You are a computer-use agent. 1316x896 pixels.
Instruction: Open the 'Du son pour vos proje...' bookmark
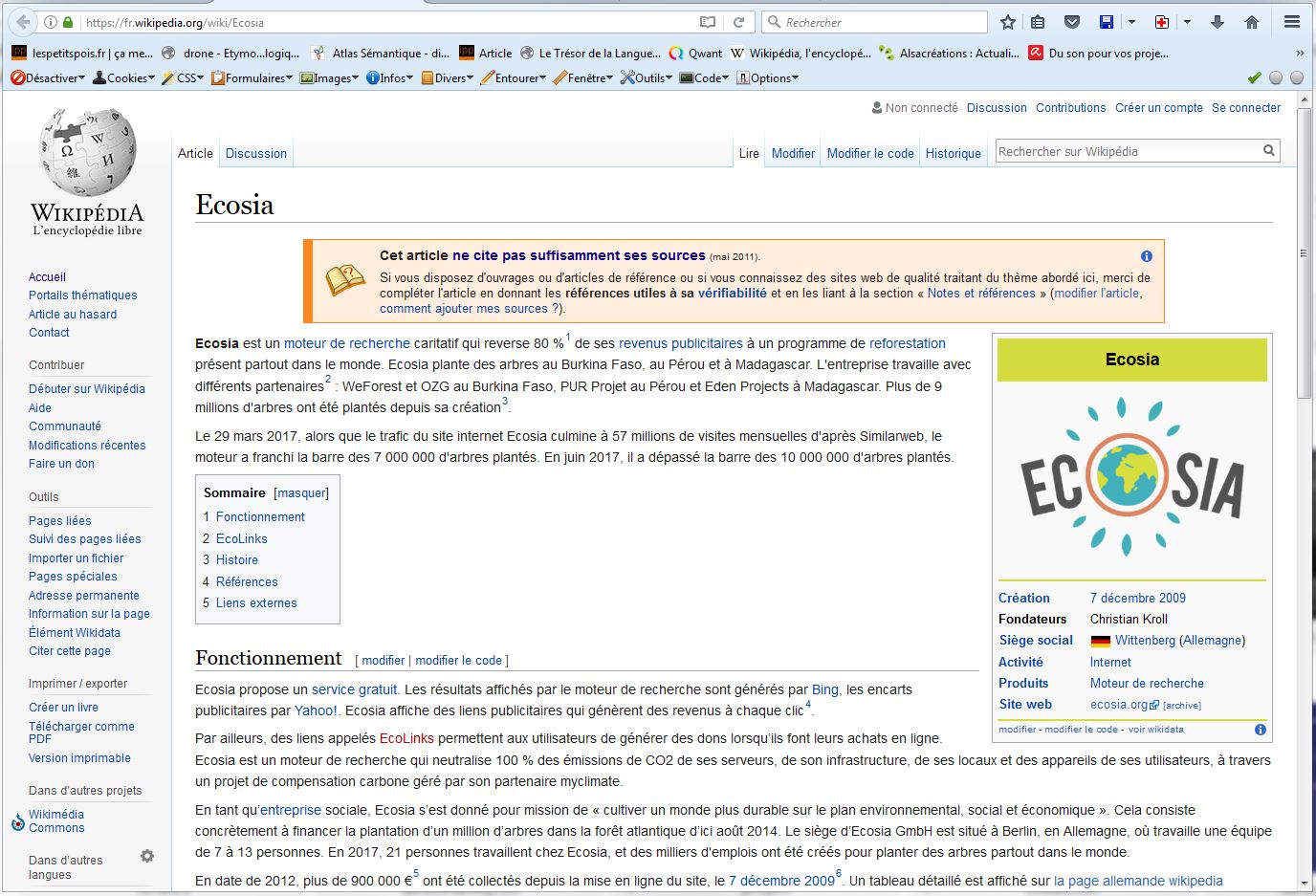[1098, 54]
